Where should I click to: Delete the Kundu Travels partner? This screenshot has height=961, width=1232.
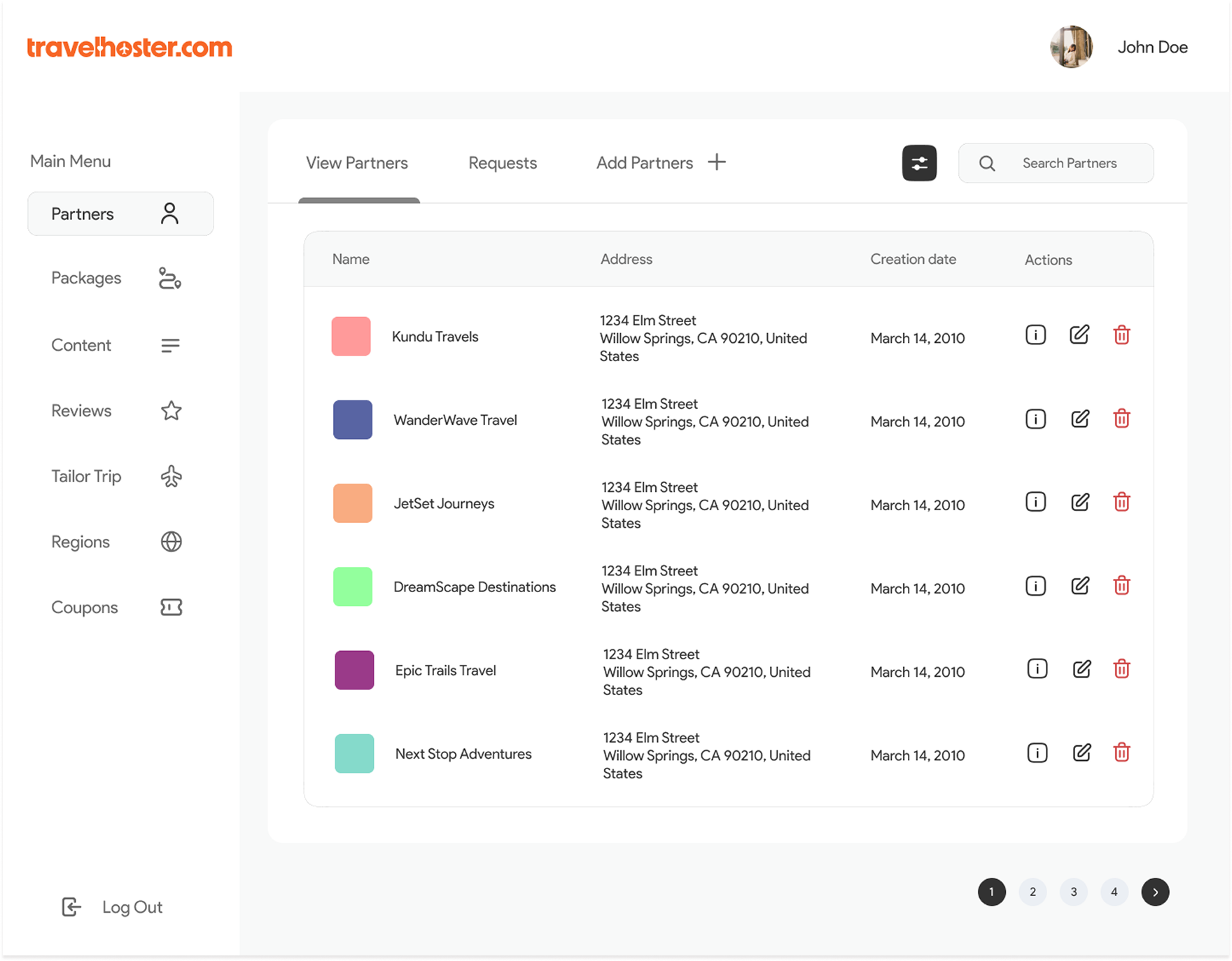(x=1121, y=335)
